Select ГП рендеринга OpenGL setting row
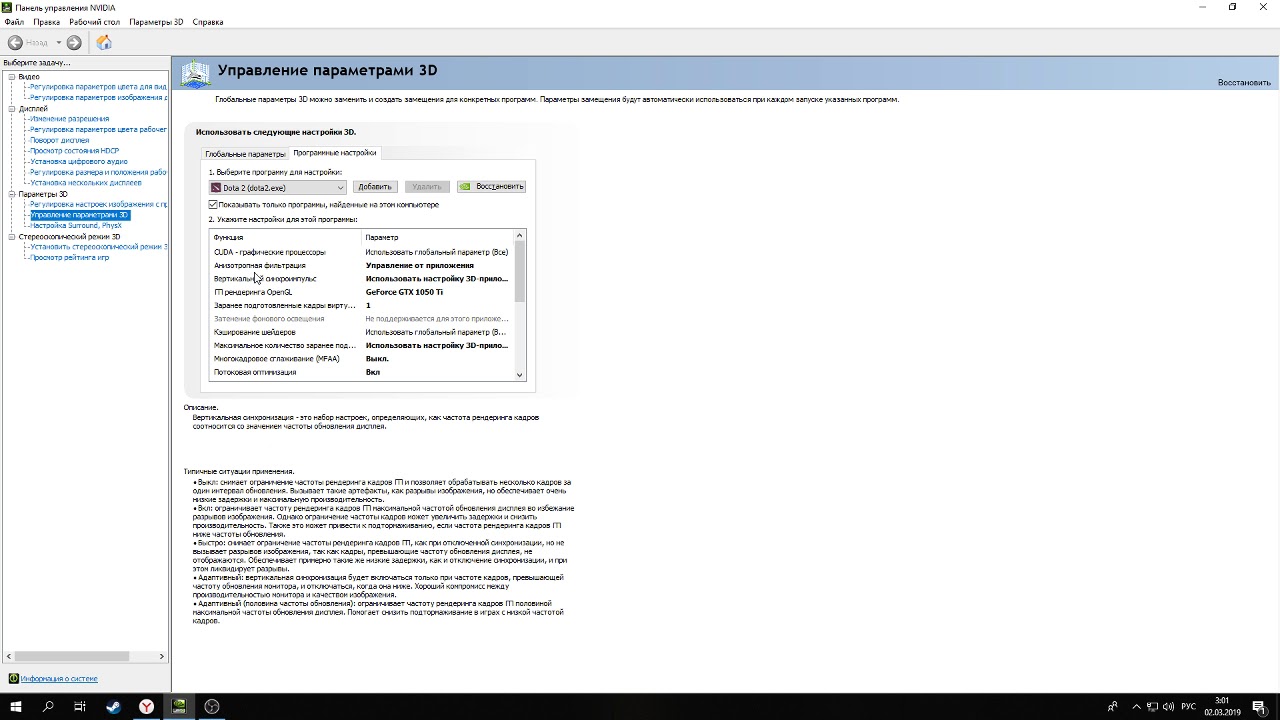This screenshot has width=1280, height=720. click(x=361, y=292)
